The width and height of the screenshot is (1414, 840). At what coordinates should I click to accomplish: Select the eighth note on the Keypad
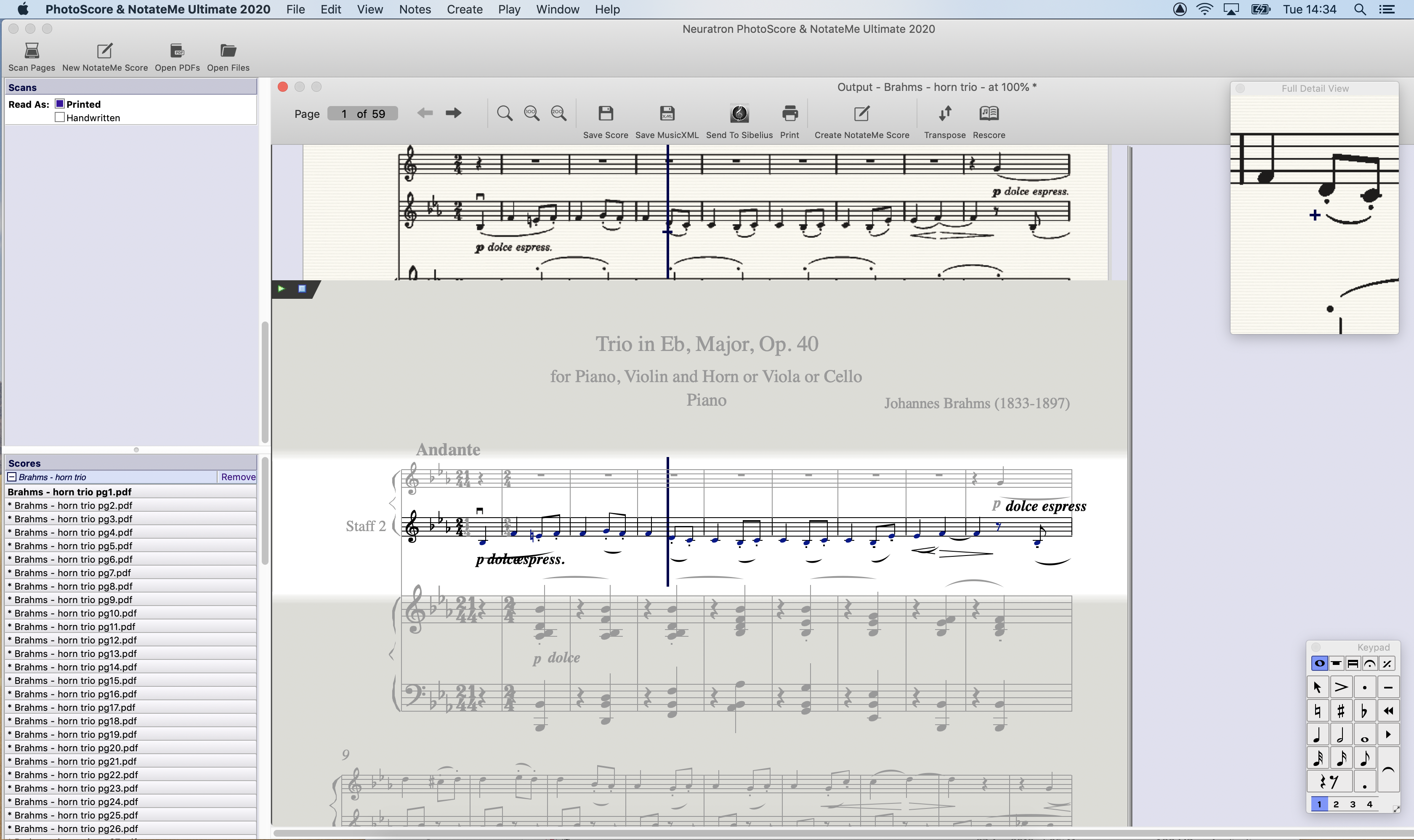(1365, 758)
